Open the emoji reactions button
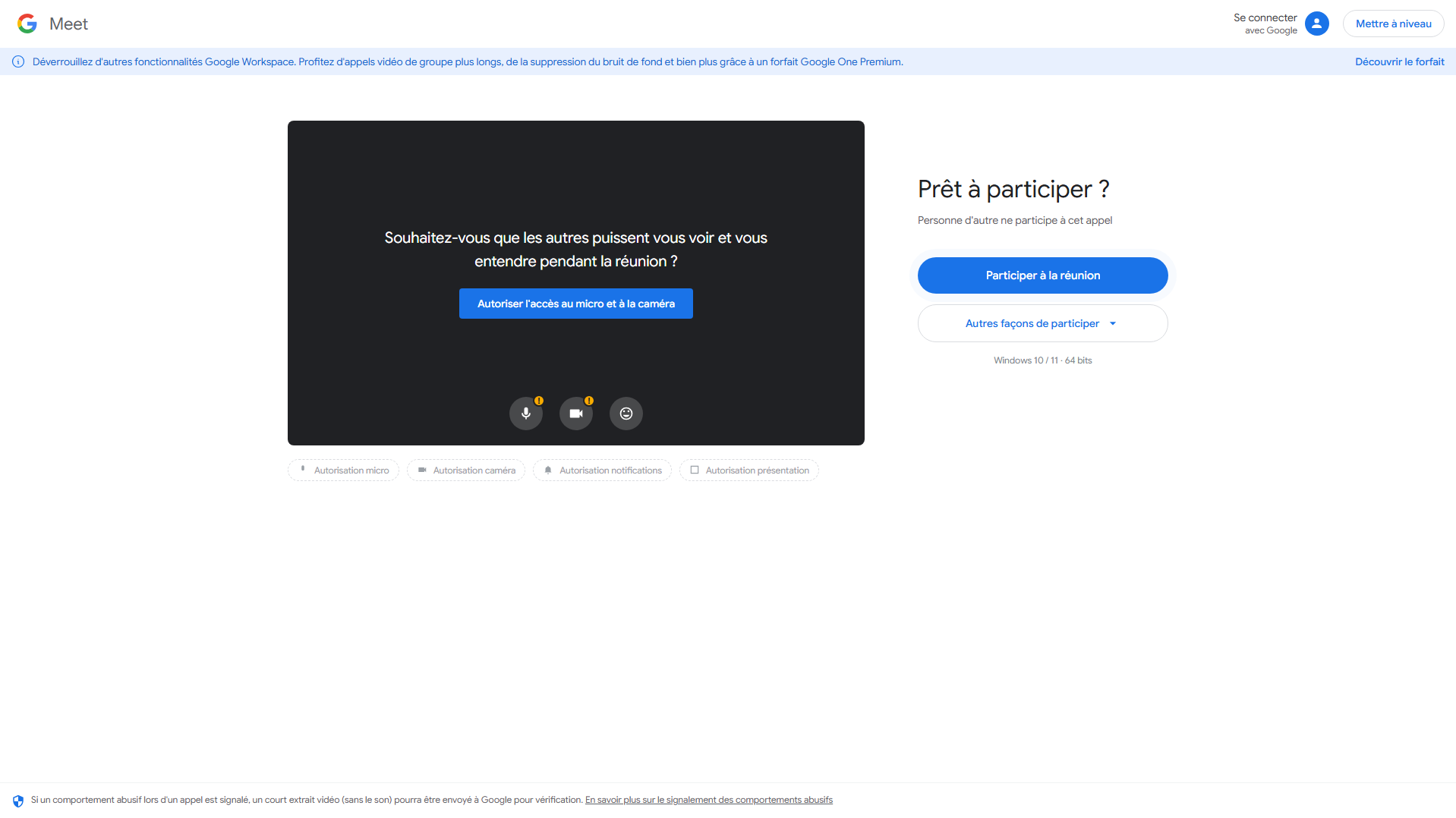 click(x=626, y=414)
